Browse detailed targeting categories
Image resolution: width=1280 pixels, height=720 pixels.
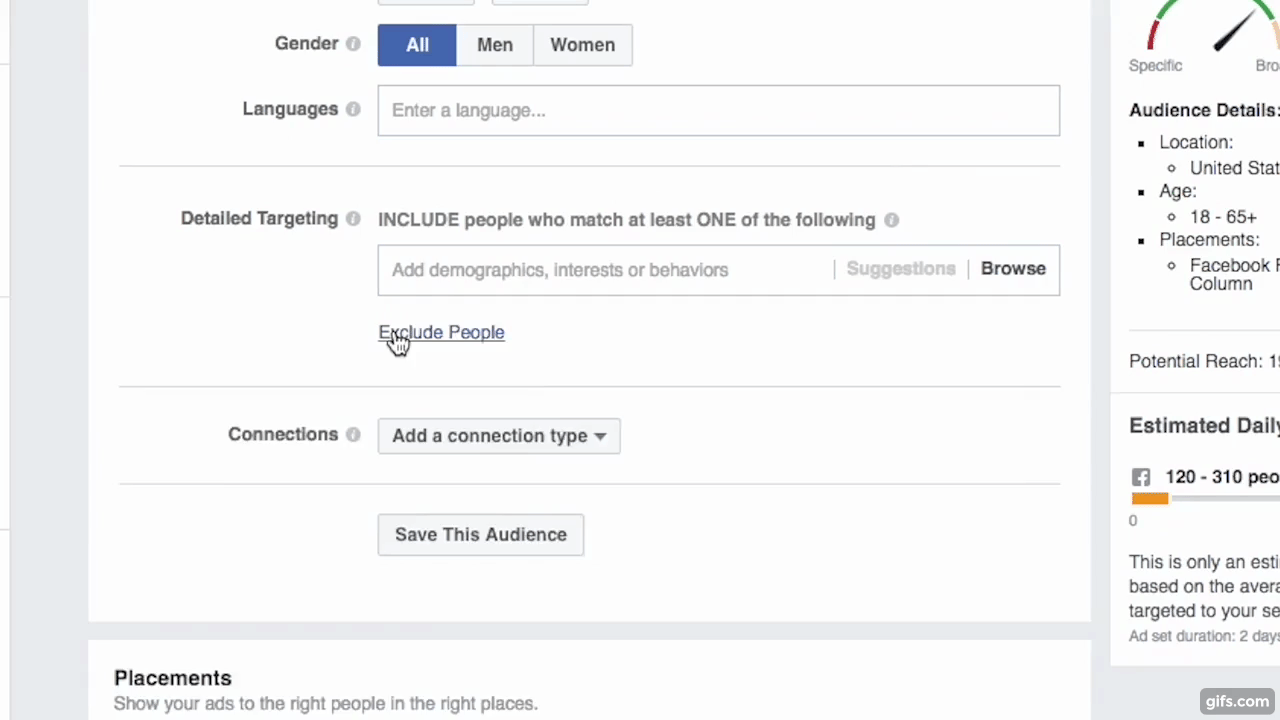pos(1013,269)
